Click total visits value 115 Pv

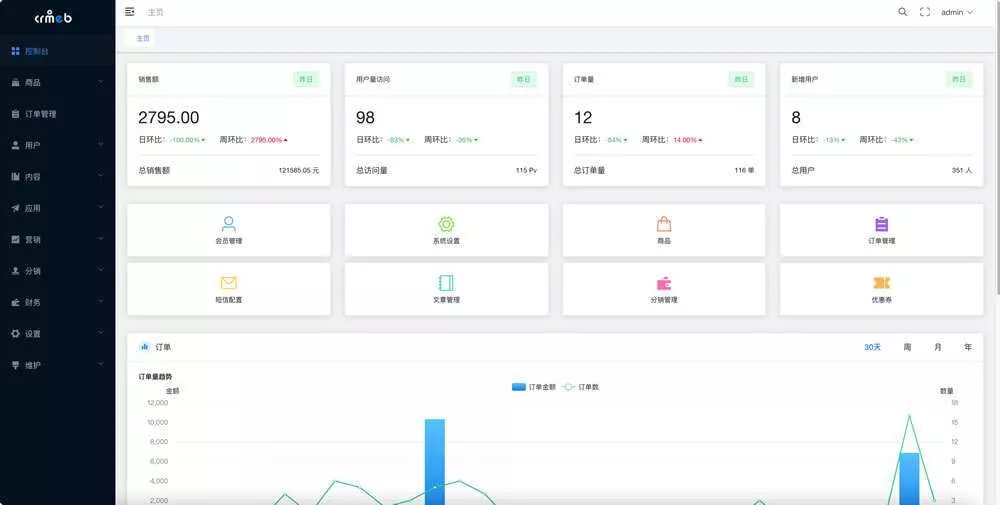point(526,170)
